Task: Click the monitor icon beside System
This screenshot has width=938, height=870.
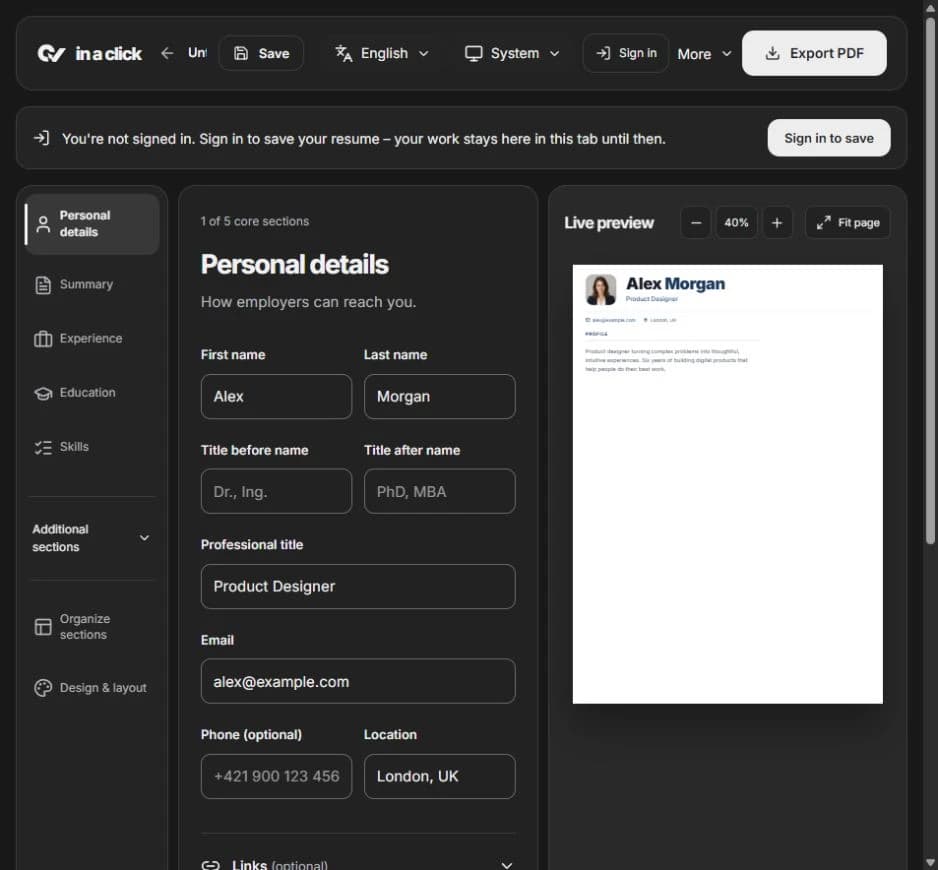Action: point(473,53)
